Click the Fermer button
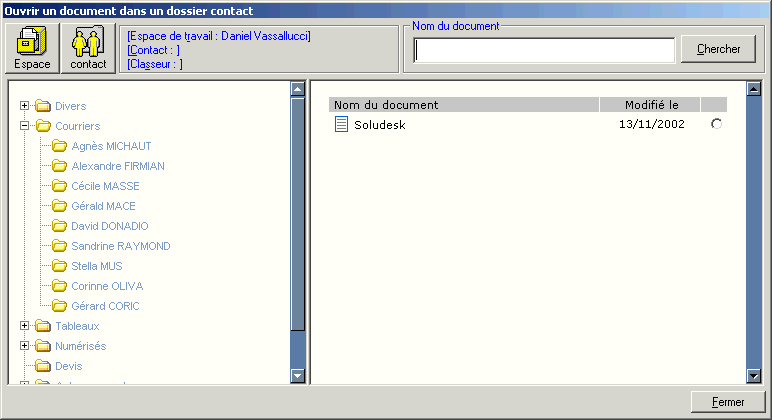Screen dimensions: 772x420 [x=727, y=402]
